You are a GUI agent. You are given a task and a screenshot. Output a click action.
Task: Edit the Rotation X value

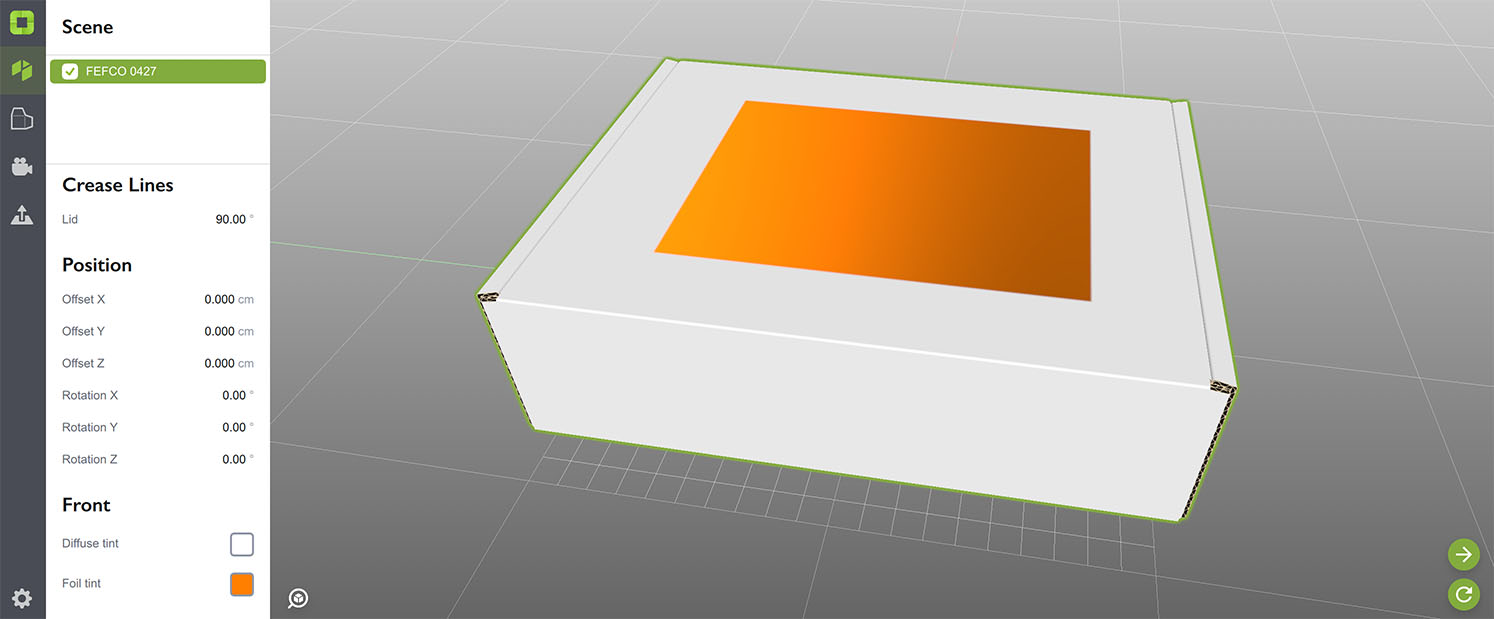[x=233, y=395]
